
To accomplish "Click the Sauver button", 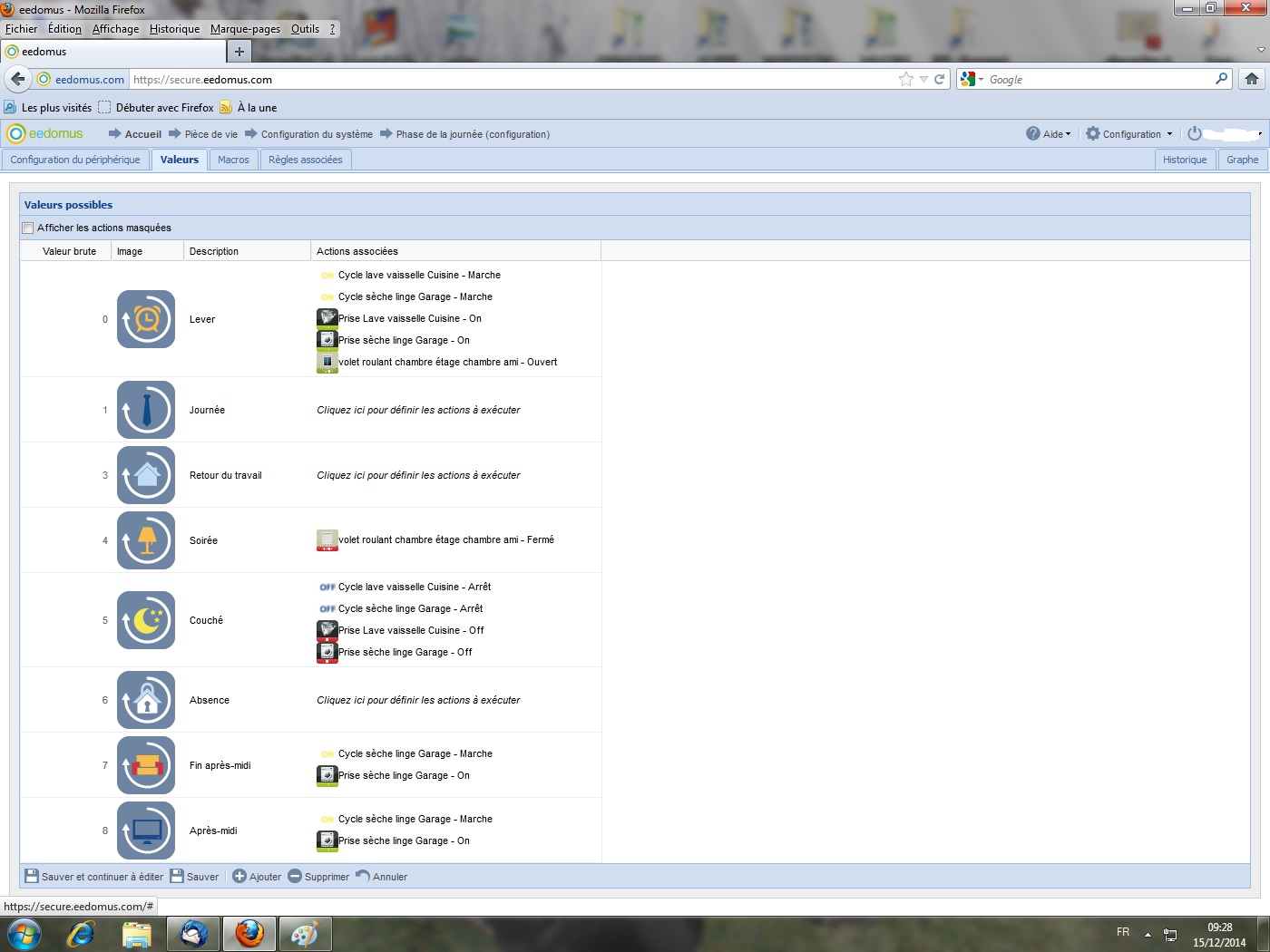I will tap(195, 877).
